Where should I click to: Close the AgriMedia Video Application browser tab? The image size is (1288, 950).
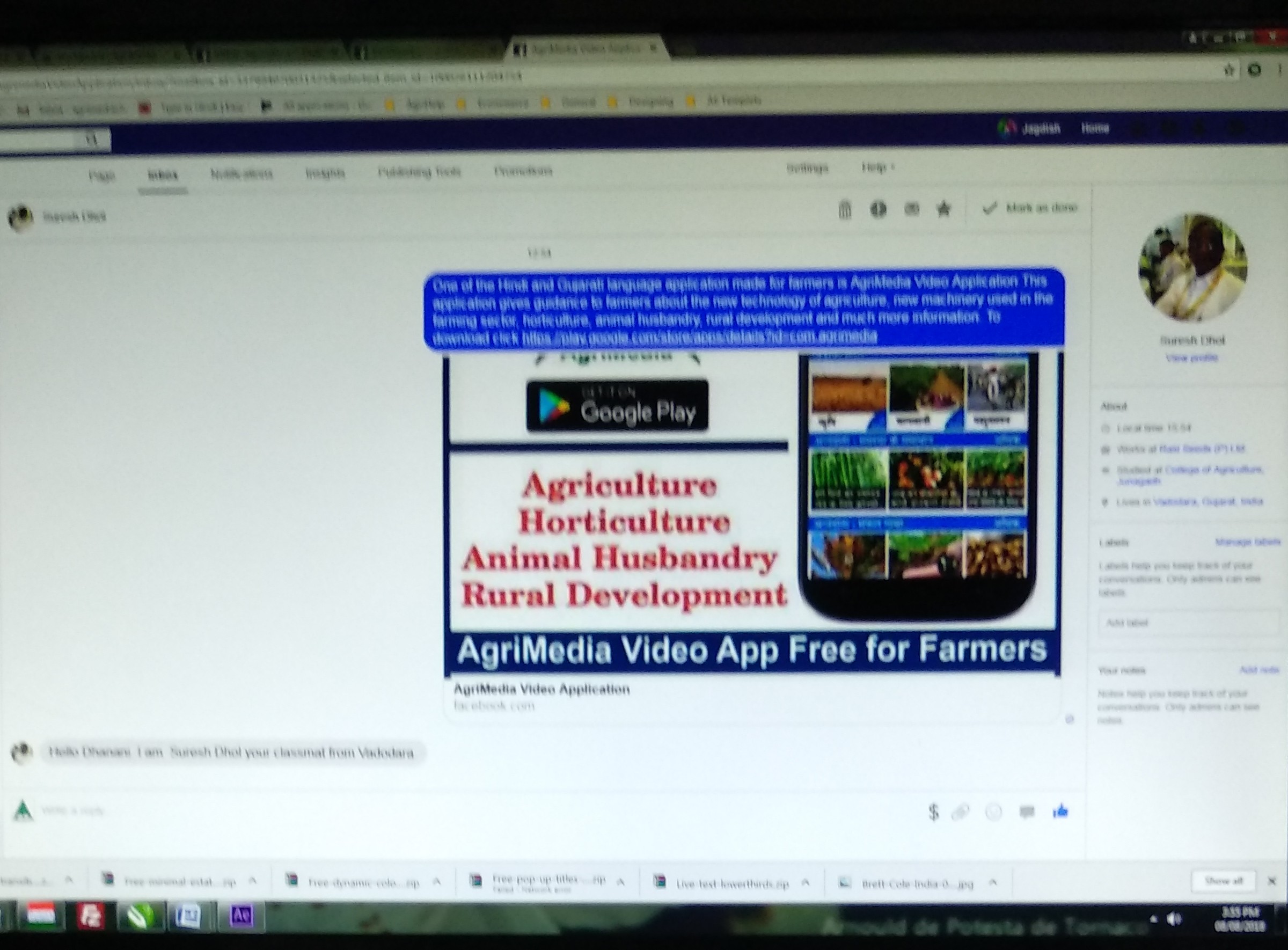point(653,48)
